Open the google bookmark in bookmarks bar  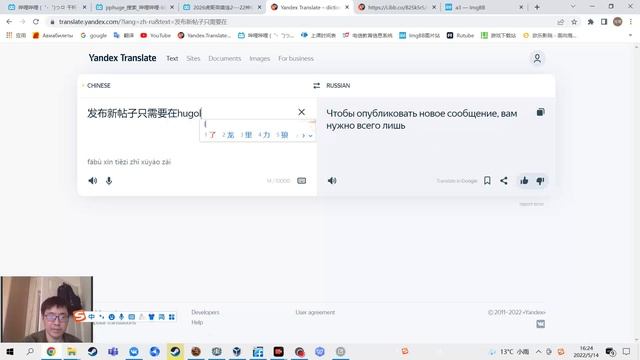pos(93,36)
